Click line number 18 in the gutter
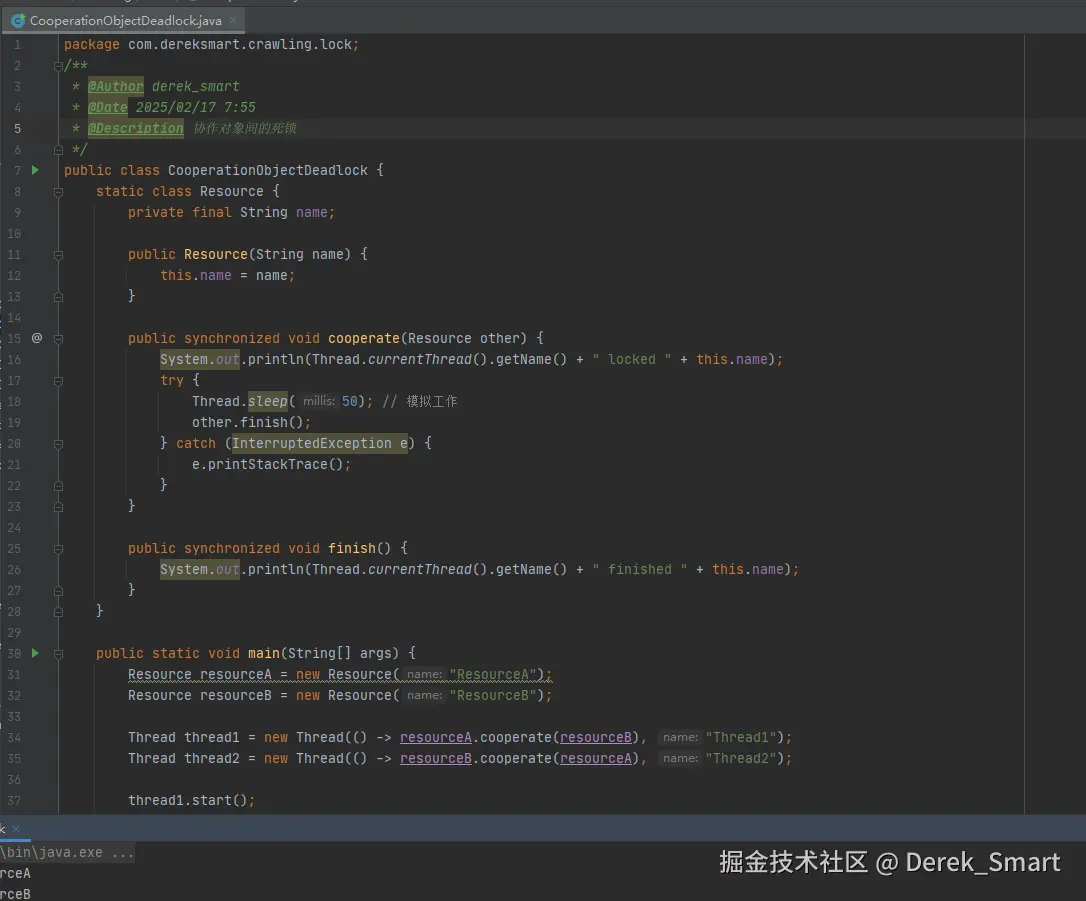Viewport: 1086px width, 901px height. click(14, 401)
